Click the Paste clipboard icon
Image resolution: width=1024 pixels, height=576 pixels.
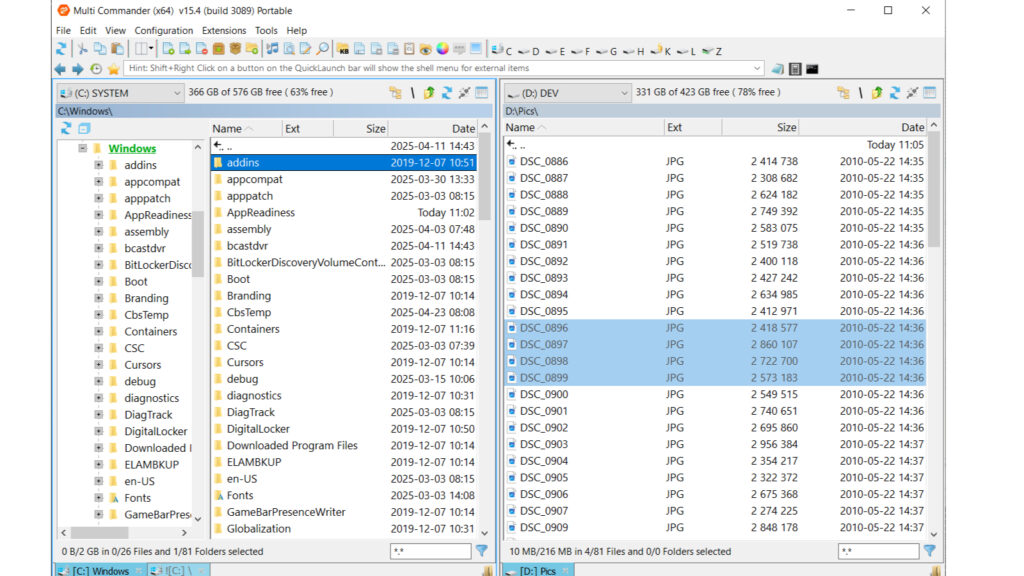[x=118, y=49]
